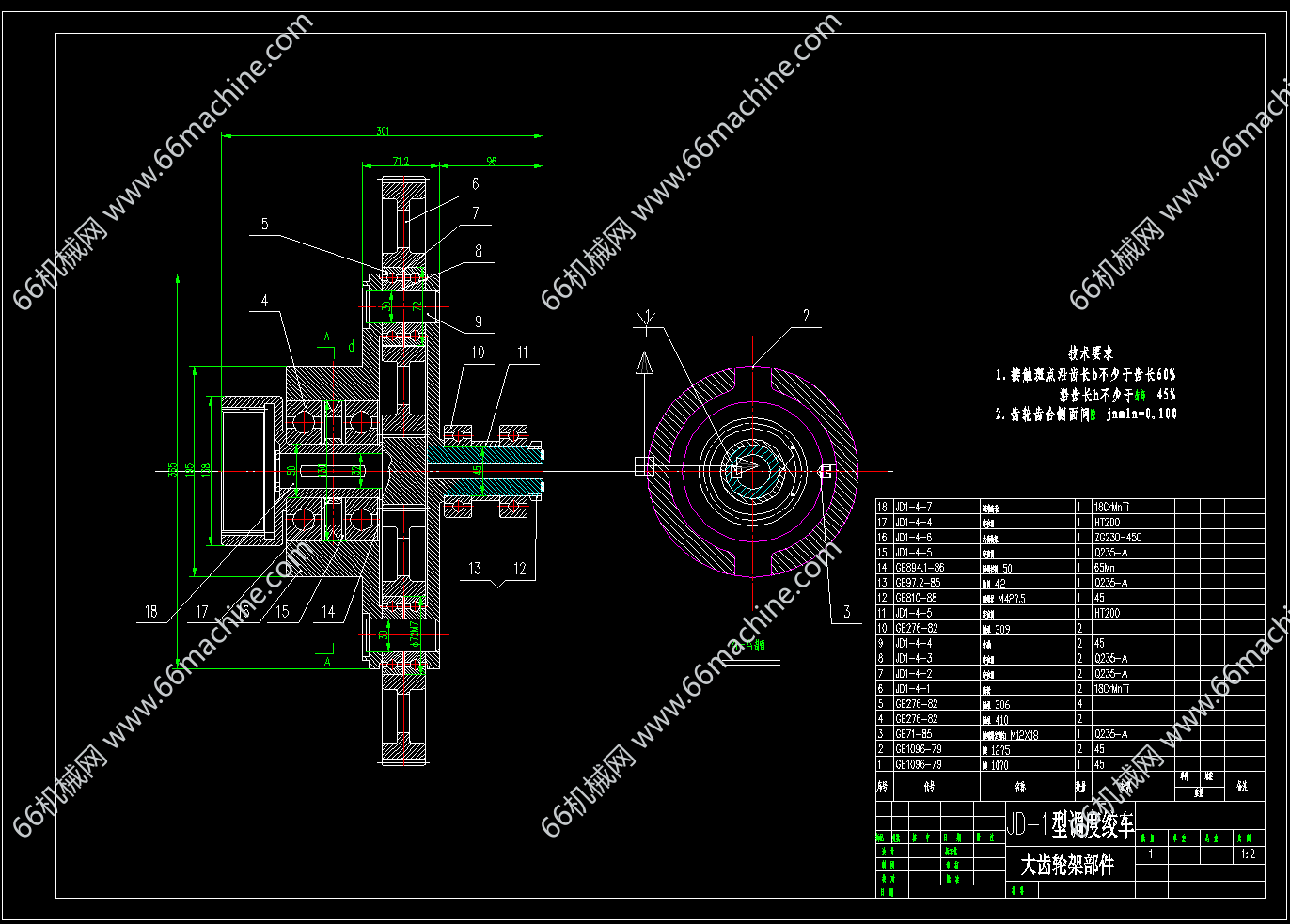Select part code JD1-4-6 in parts list
Viewport: 1290px width, 924px height.
tap(913, 538)
